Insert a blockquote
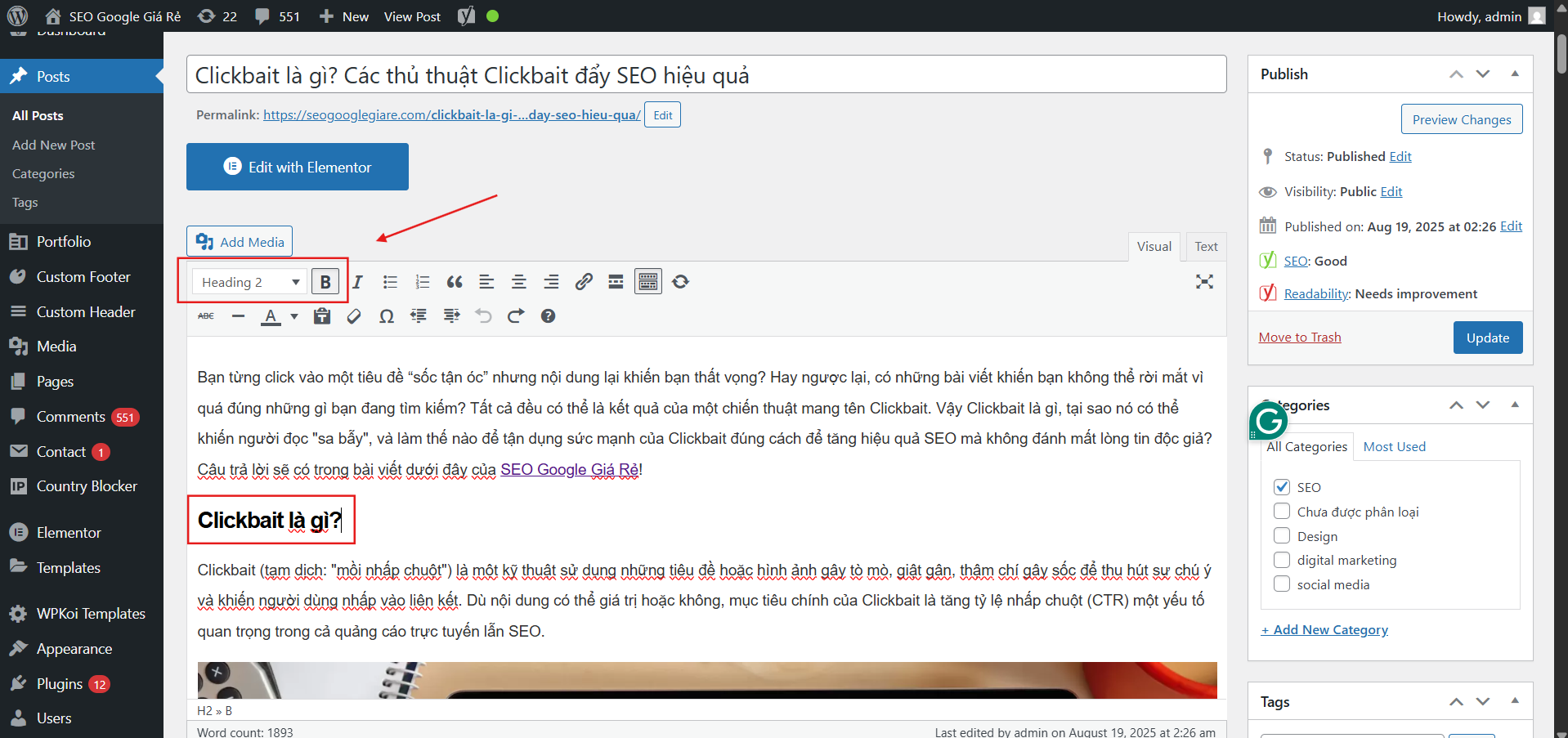The width and height of the screenshot is (1568, 738). 455,281
